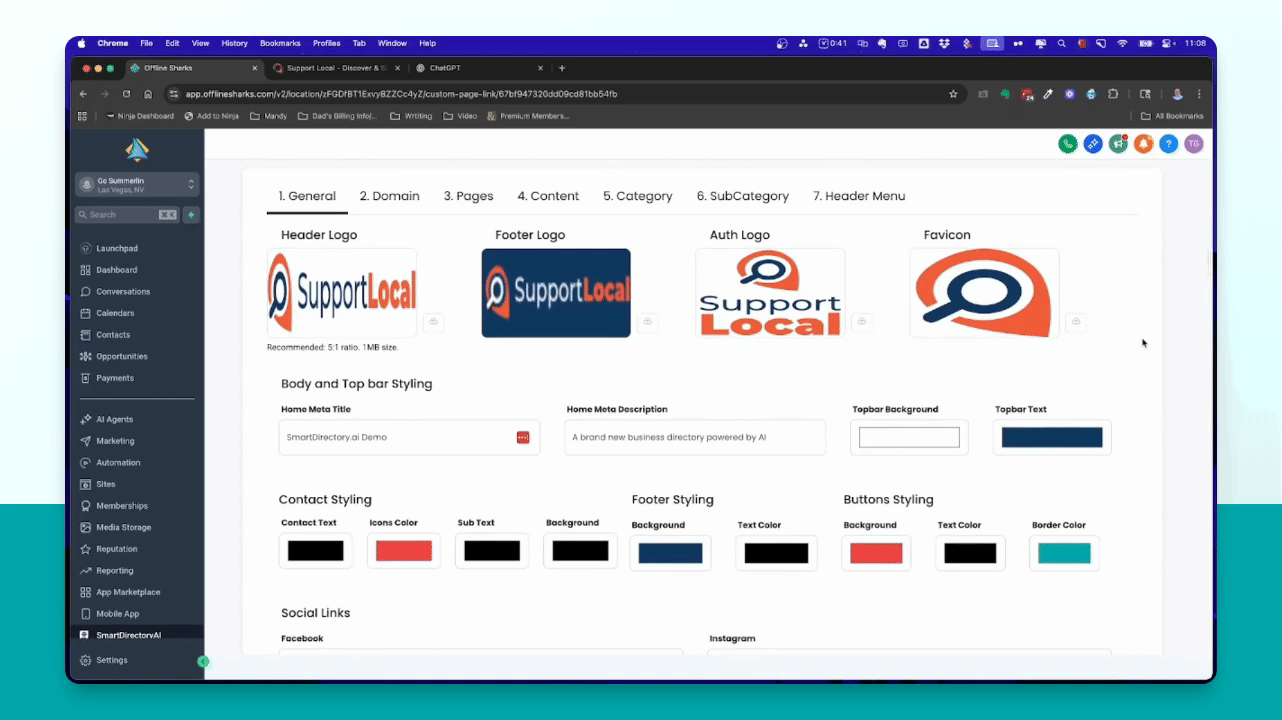Switch to the 6. SubCategory tab

click(743, 196)
